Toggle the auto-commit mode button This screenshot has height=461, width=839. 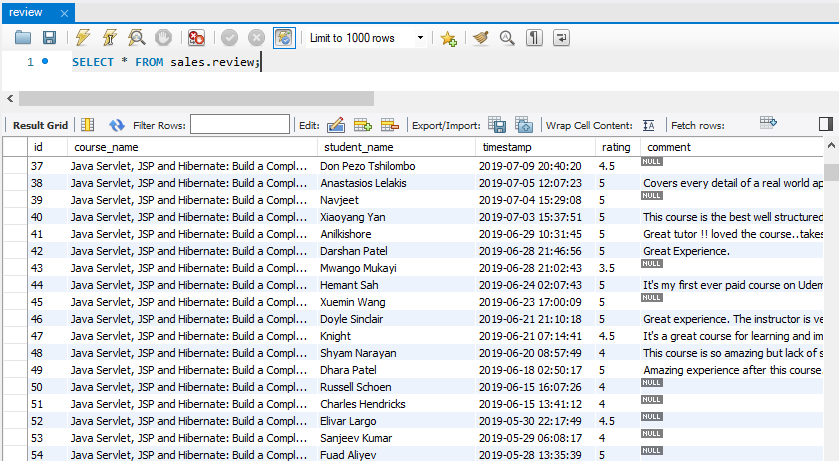pos(284,38)
